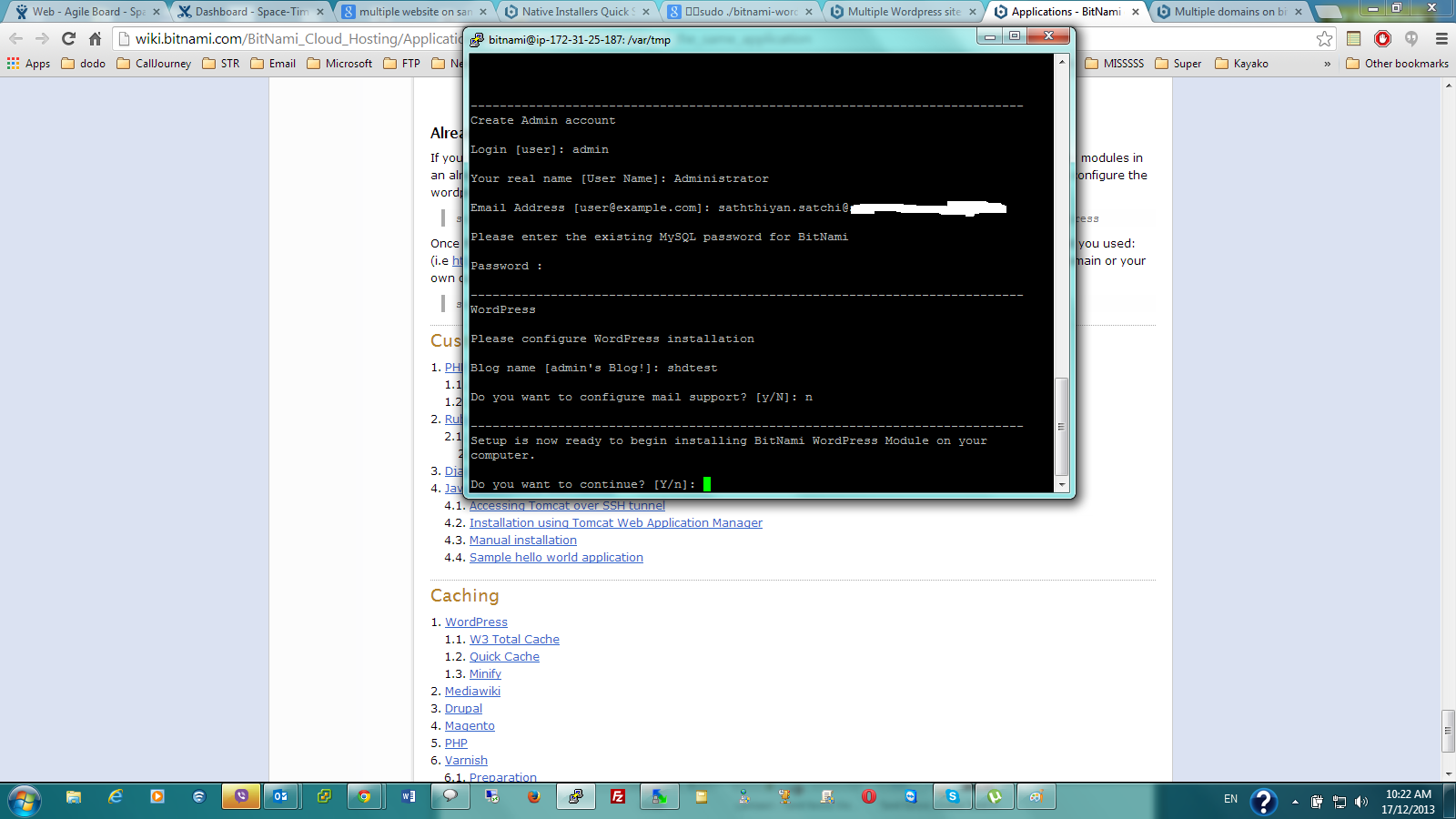Open the Paint icon in the taskbar

tap(1036, 797)
